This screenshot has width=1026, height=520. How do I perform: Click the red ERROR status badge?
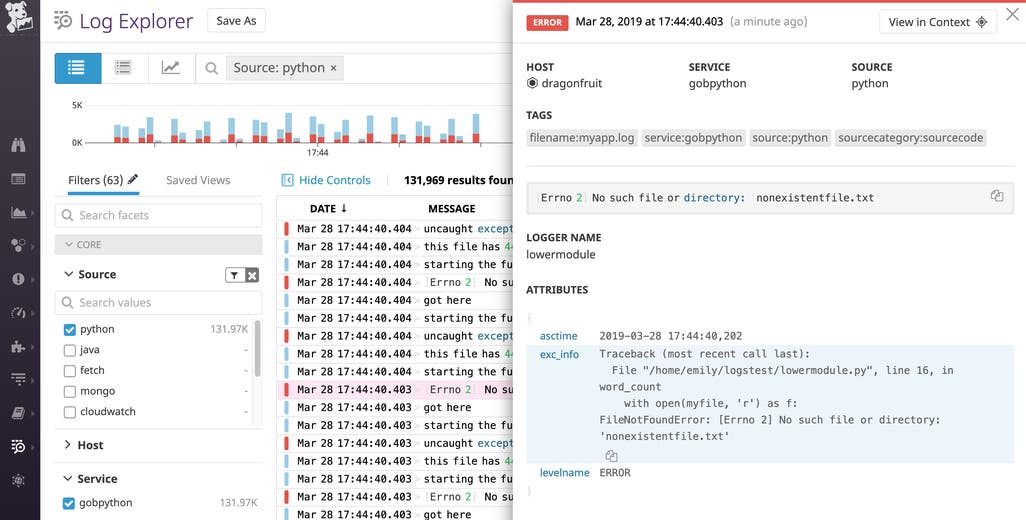[547, 22]
